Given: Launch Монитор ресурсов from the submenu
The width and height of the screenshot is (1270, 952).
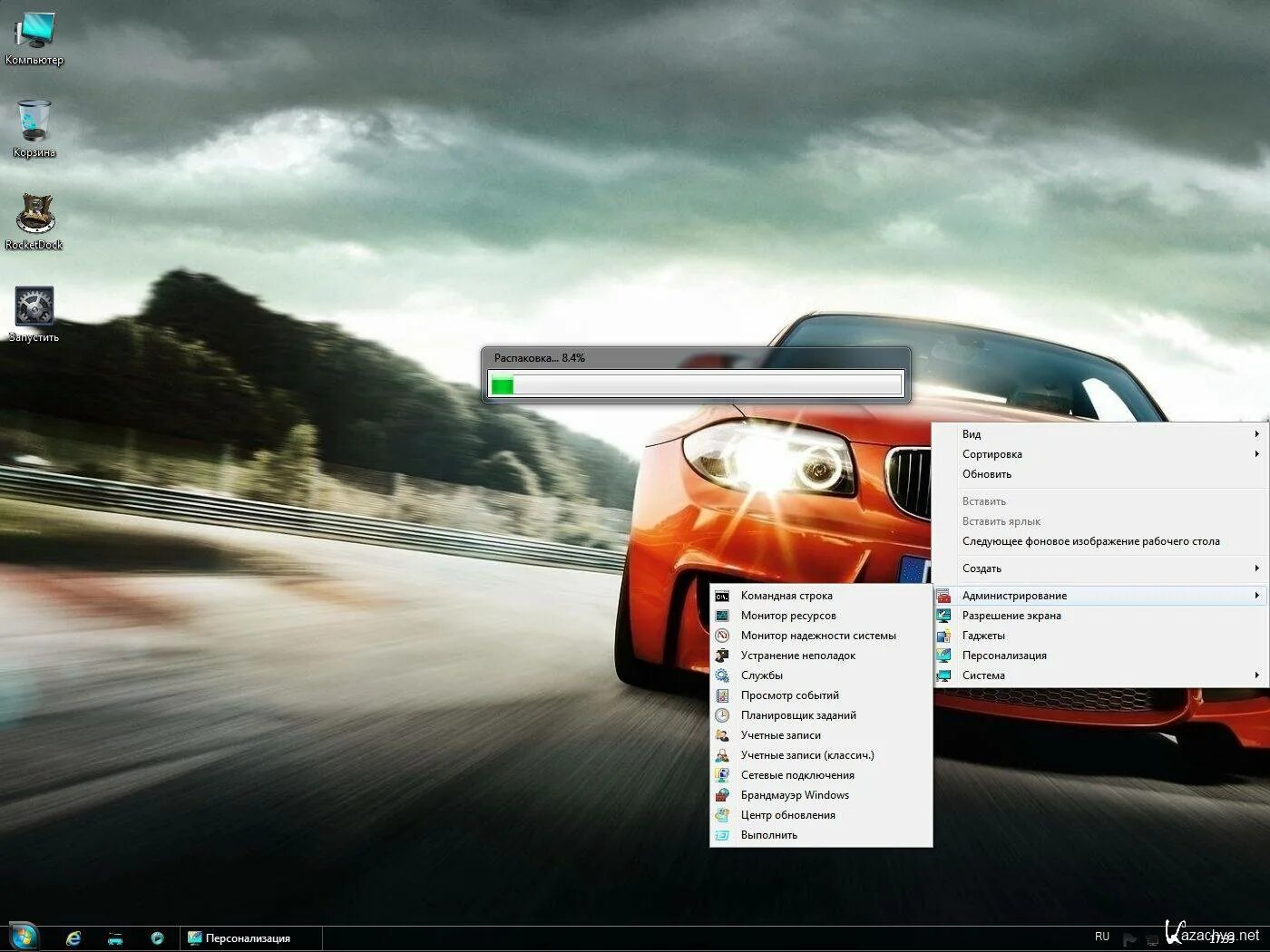Looking at the screenshot, I should point(821,616).
